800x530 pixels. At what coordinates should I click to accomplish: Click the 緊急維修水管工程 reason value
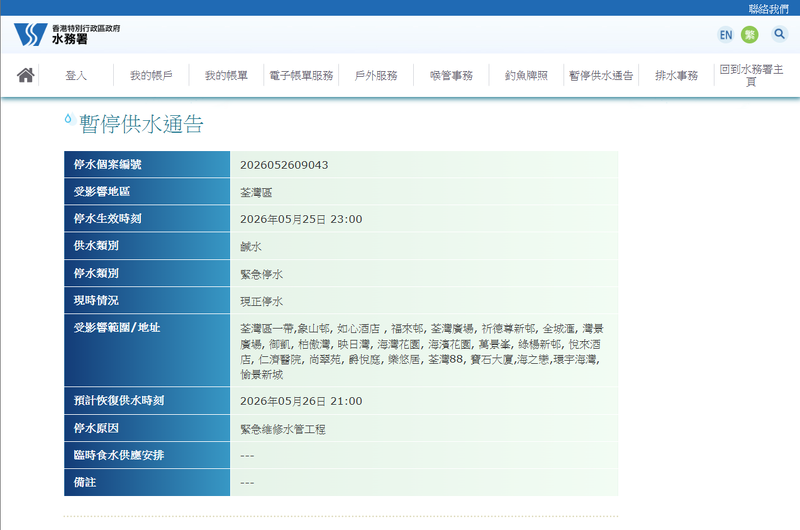tap(283, 429)
